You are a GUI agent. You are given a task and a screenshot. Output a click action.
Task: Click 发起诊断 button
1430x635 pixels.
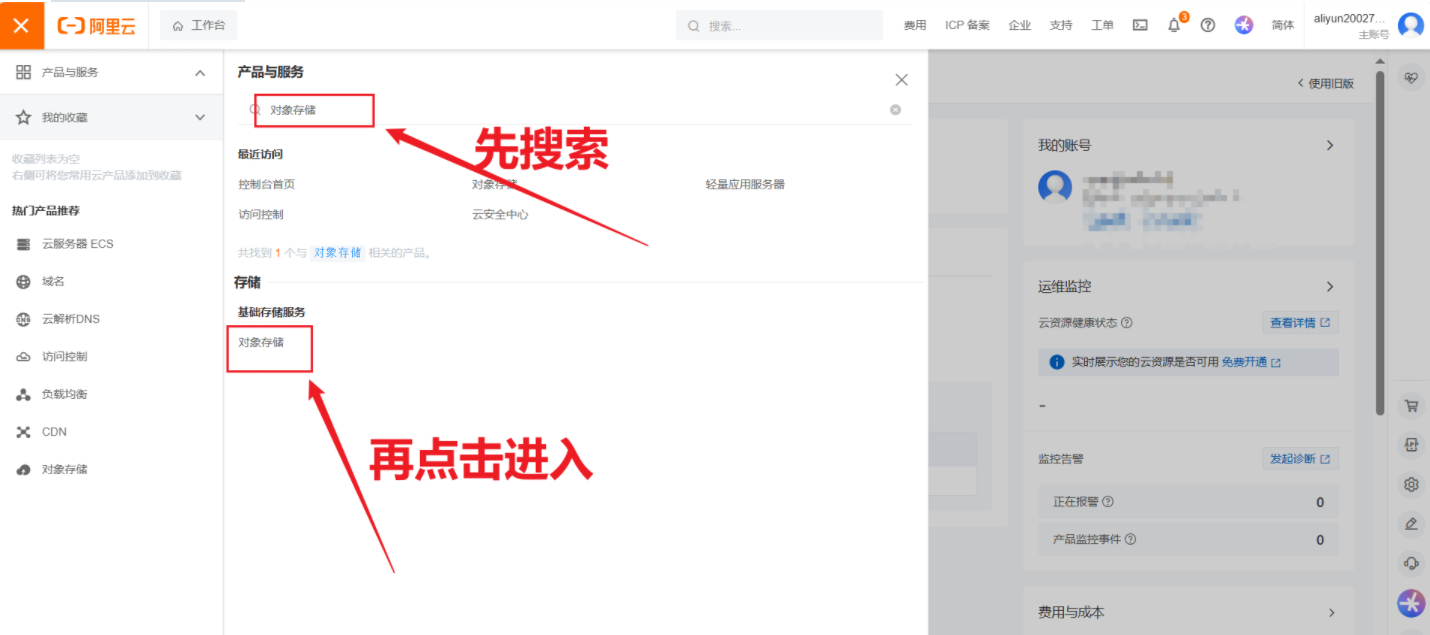click(1300, 459)
